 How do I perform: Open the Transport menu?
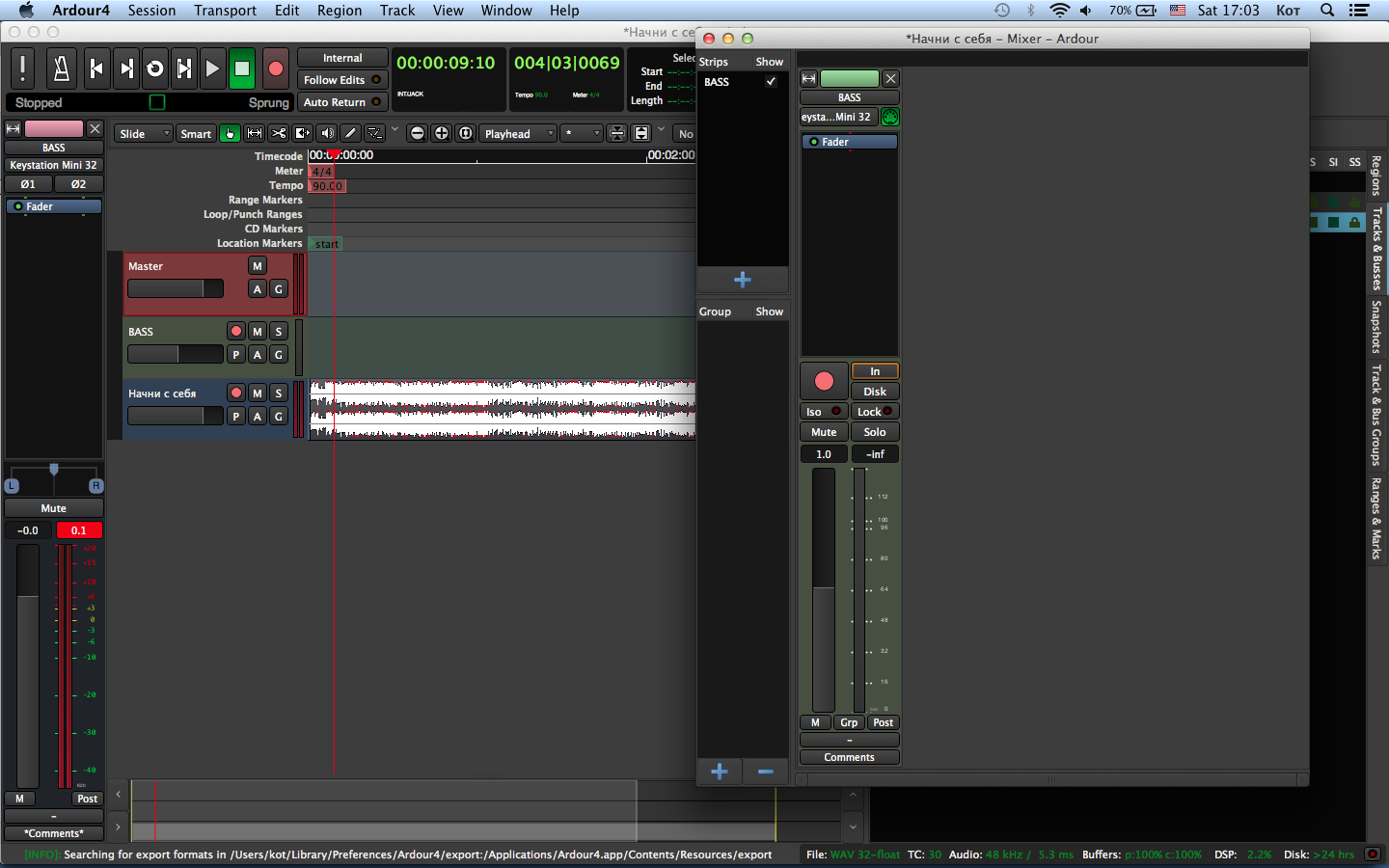pyautogui.click(x=225, y=11)
